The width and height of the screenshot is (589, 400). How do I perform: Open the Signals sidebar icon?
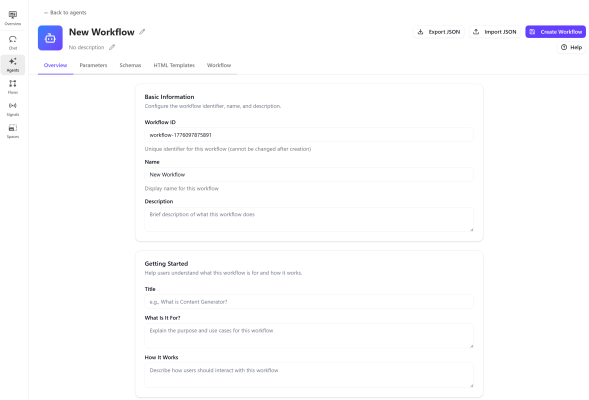[13, 109]
